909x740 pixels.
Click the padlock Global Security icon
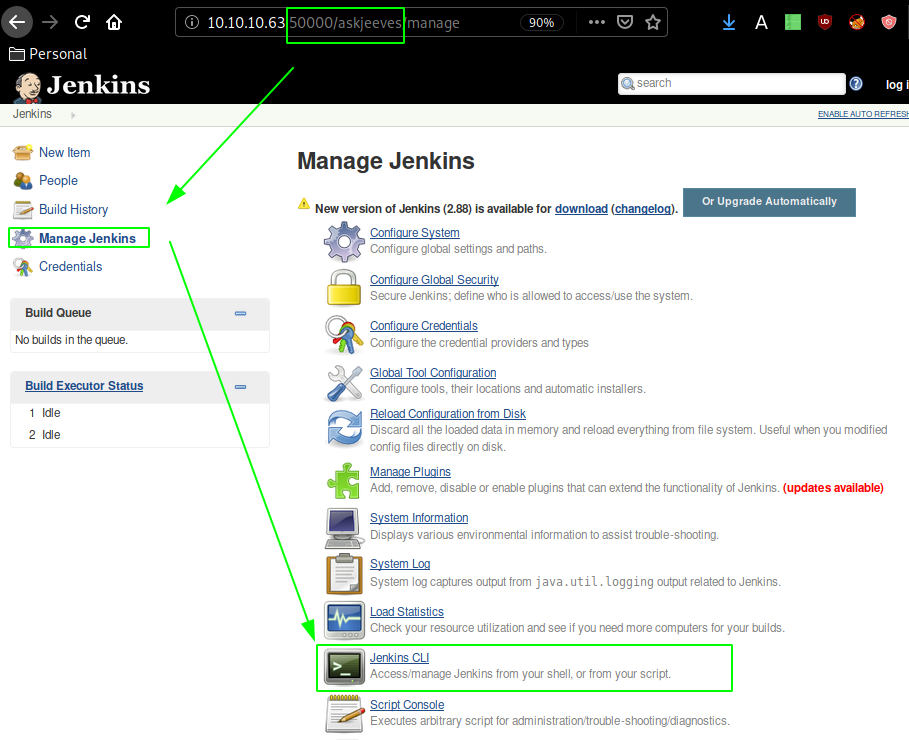point(344,287)
